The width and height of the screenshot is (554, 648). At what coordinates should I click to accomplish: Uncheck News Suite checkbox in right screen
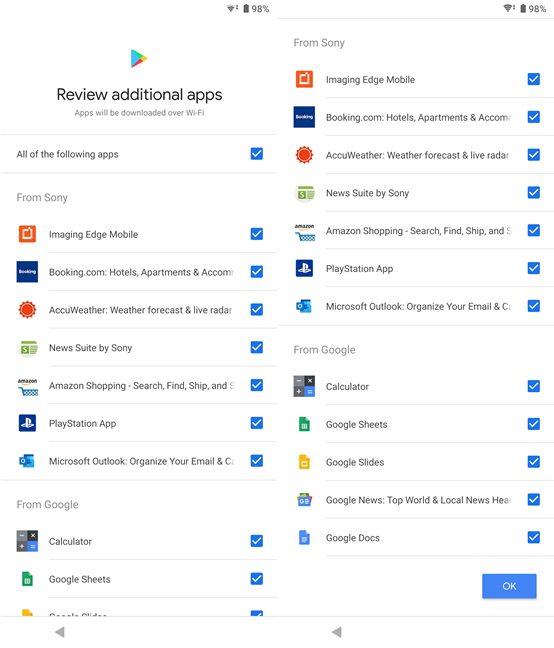(534, 193)
